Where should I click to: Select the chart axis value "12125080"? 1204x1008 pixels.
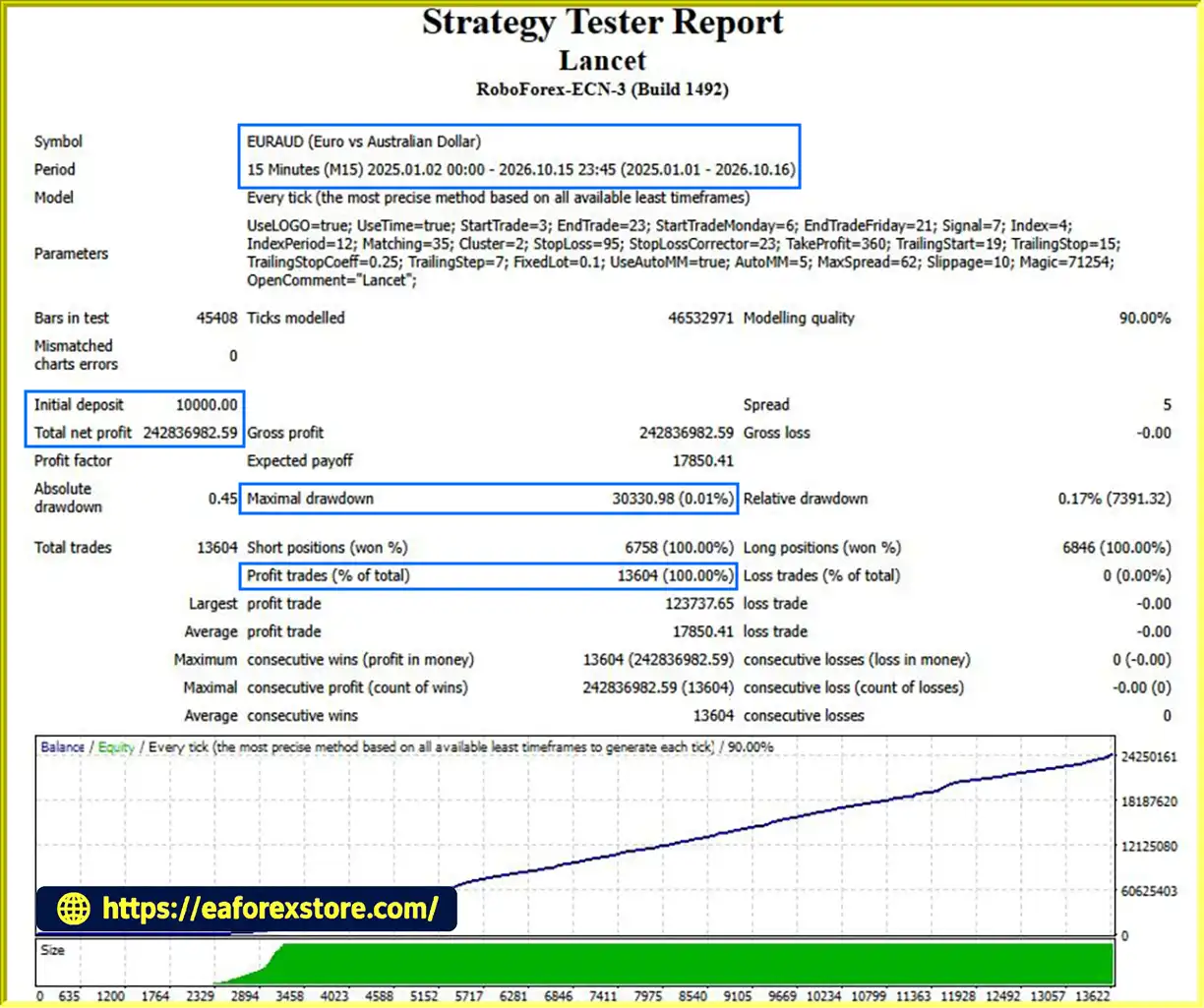pyautogui.click(x=1149, y=847)
